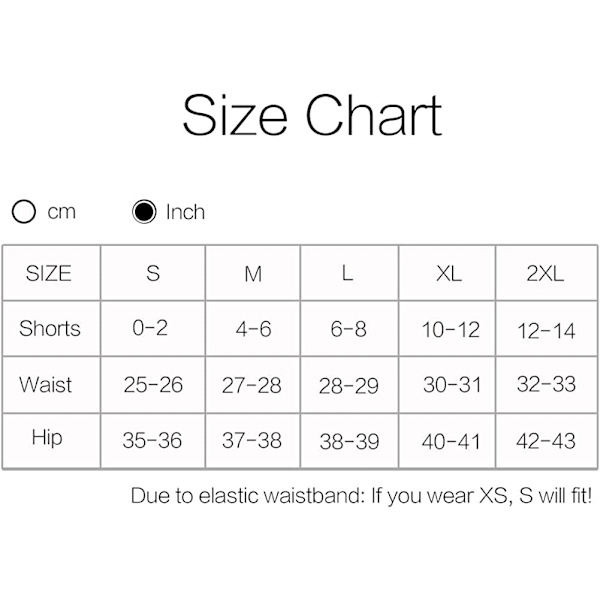Select the M size column header

click(252, 274)
